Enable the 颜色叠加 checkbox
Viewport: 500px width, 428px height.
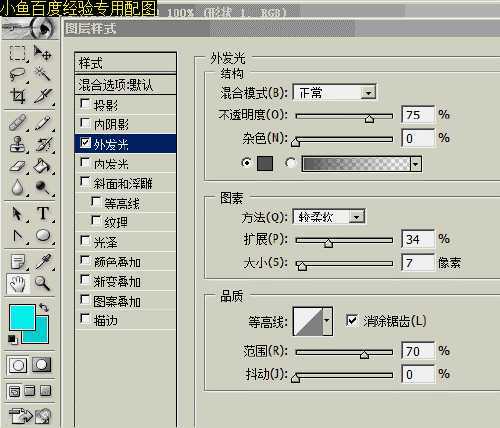(x=85, y=260)
